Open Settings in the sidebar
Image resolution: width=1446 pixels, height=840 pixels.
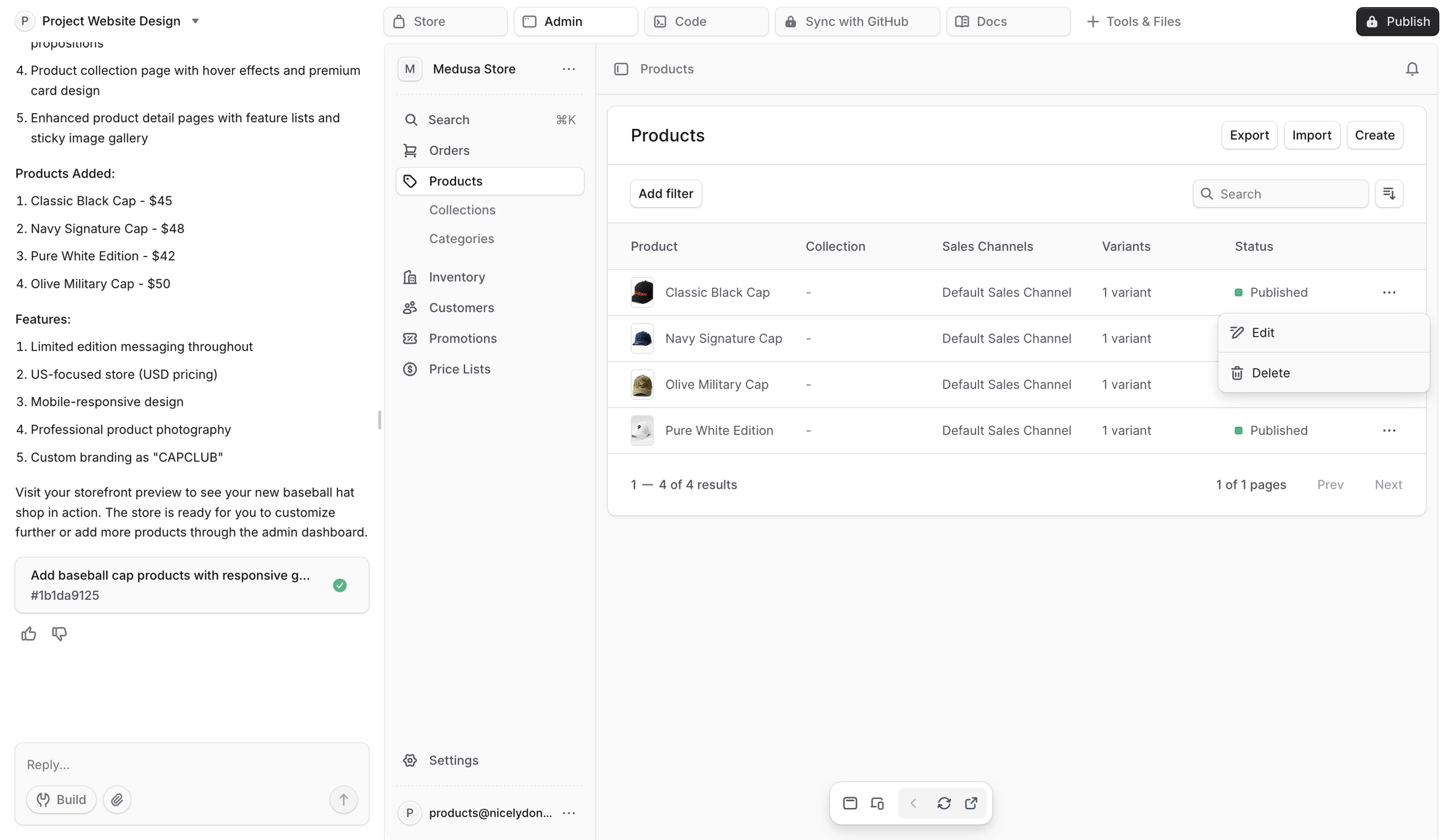coord(489,760)
